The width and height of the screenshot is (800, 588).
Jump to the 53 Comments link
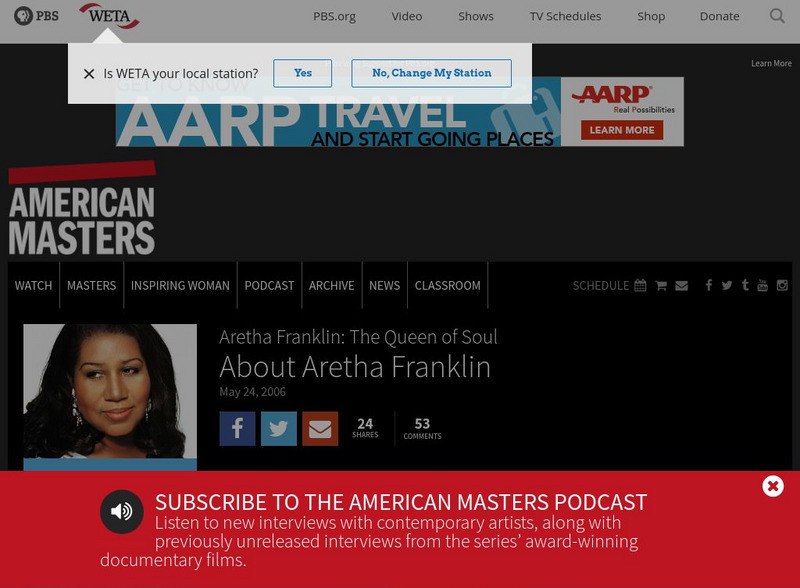click(x=422, y=428)
